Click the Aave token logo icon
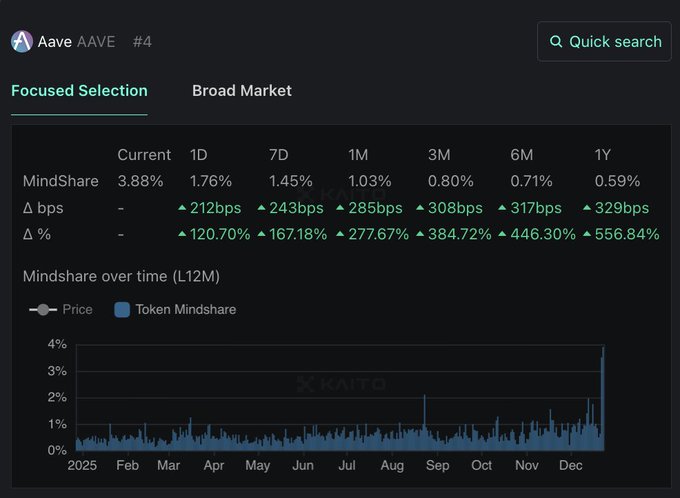Screen dimensions: 680x498 point(22,42)
